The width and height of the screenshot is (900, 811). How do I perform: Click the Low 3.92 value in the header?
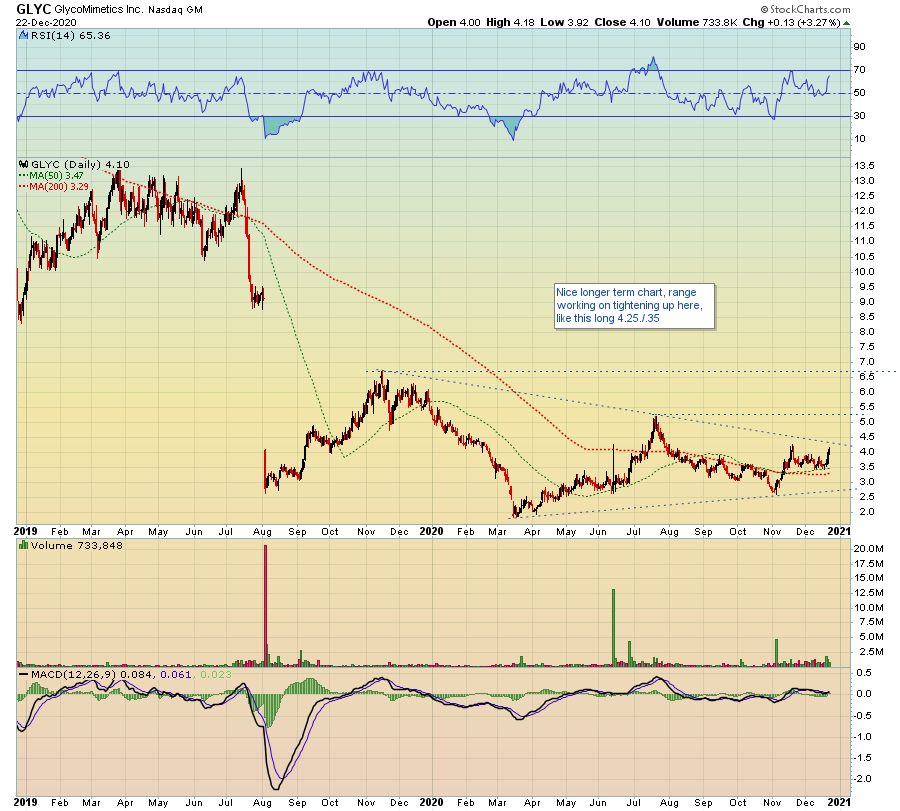[564, 22]
